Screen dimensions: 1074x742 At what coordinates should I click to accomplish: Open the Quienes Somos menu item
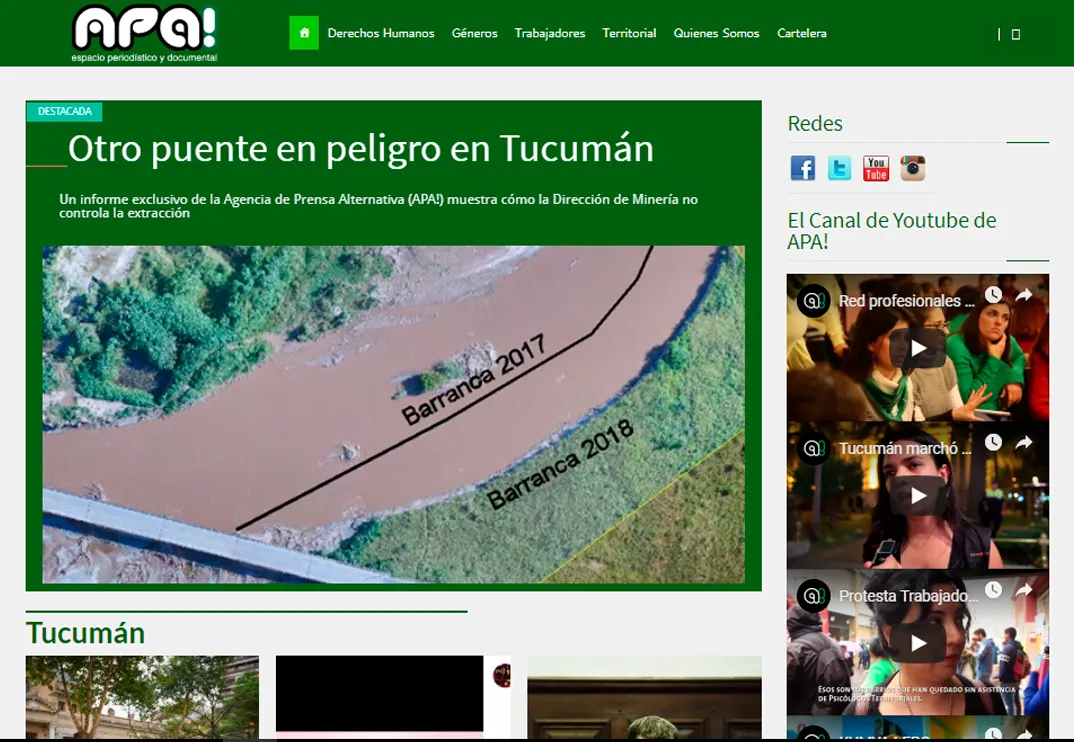(716, 33)
